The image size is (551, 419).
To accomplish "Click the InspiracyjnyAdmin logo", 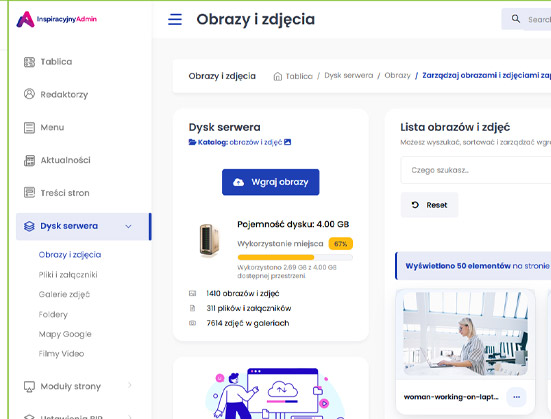I will (x=57, y=19).
